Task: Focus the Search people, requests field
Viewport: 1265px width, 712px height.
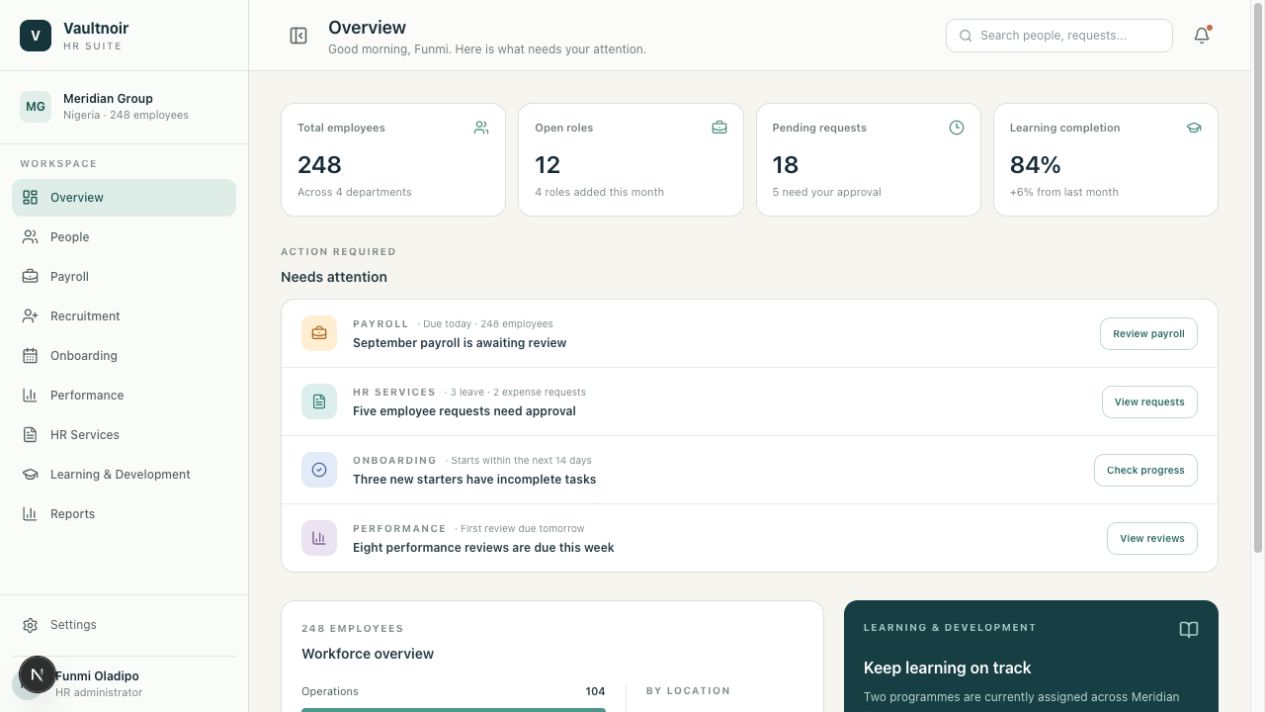Action: tap(1059, 36)
